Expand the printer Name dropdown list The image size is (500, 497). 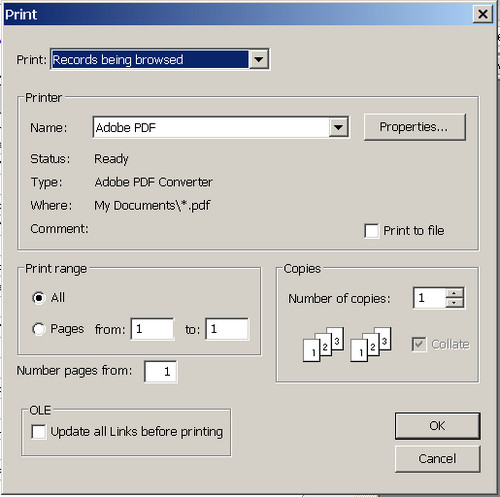point(338,127)
